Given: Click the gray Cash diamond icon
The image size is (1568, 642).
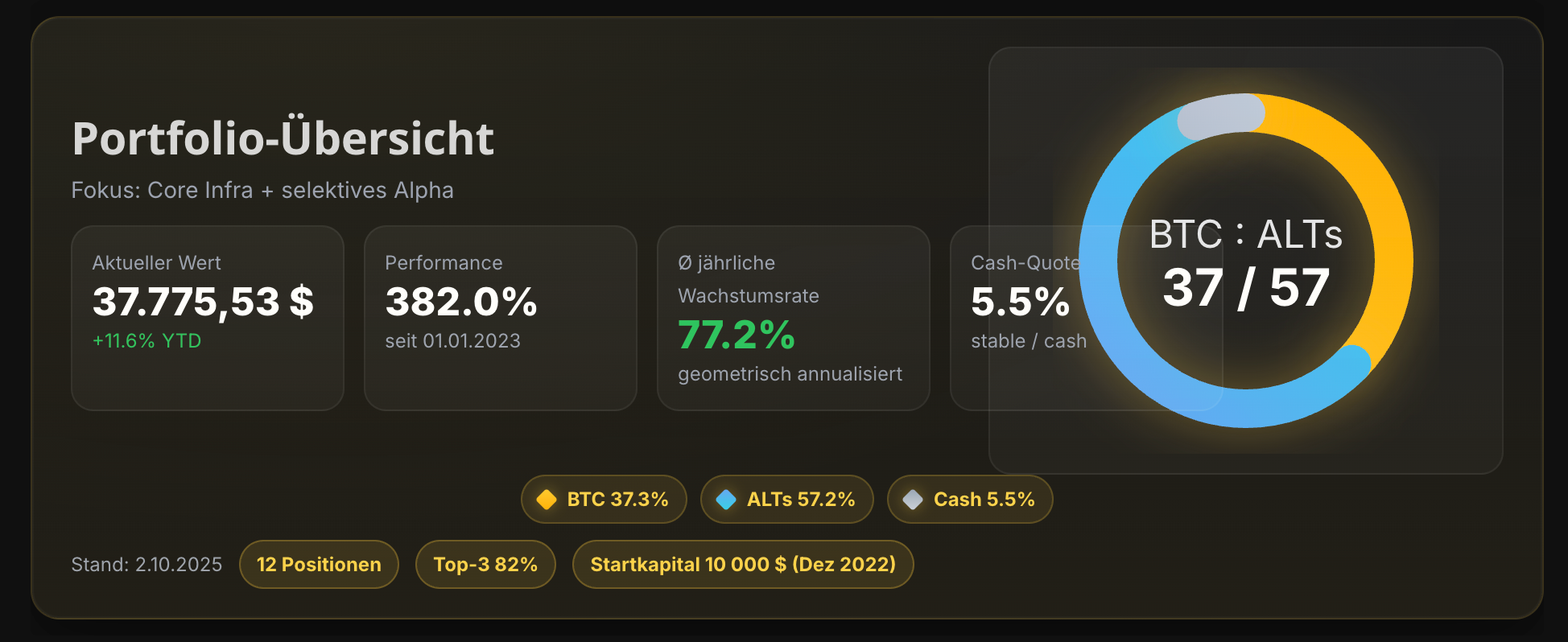Looking at the screenshot, I should click(913, 500).
